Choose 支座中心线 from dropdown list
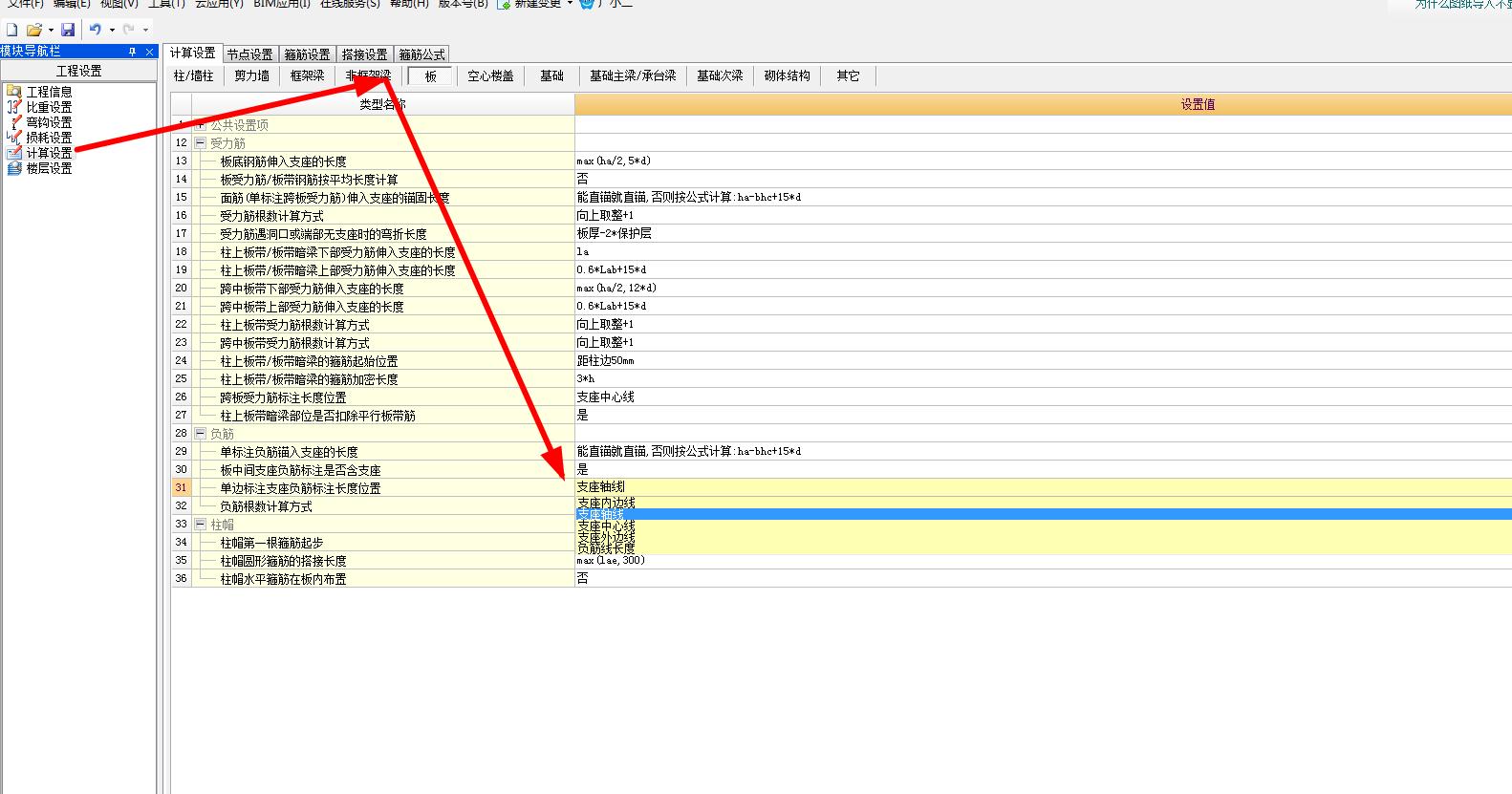Screen dimensions: 1512x794 click(1044, 526)
